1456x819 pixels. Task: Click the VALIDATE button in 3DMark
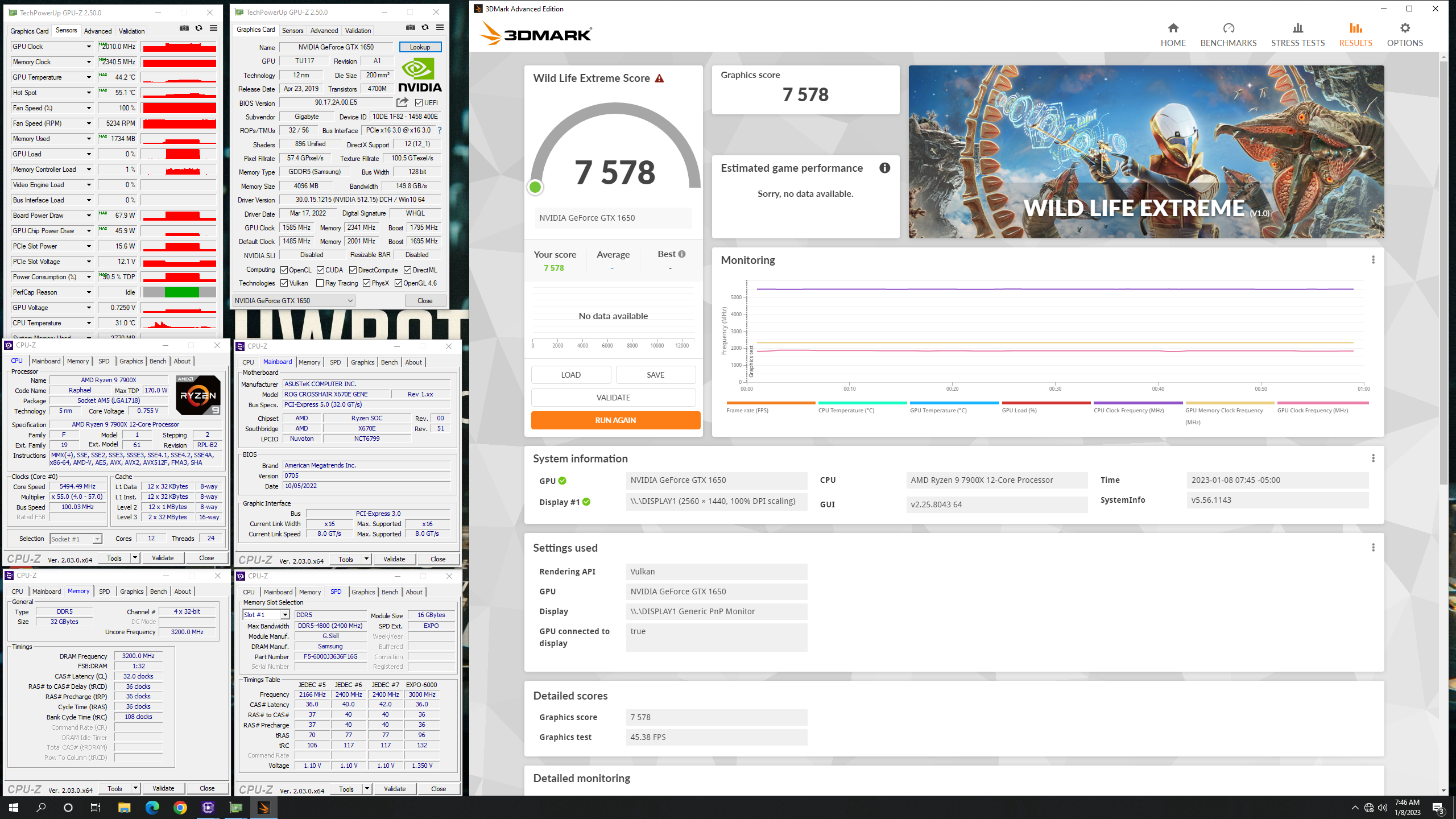(x=613, y=398)
